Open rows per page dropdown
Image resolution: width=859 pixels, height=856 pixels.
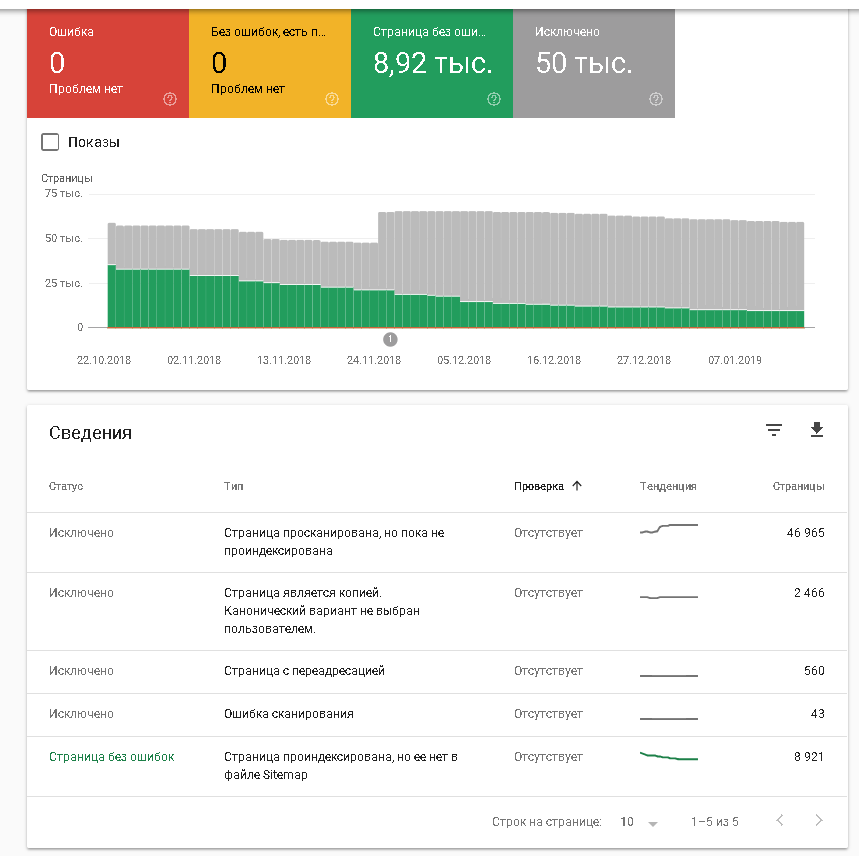[639, 822]
